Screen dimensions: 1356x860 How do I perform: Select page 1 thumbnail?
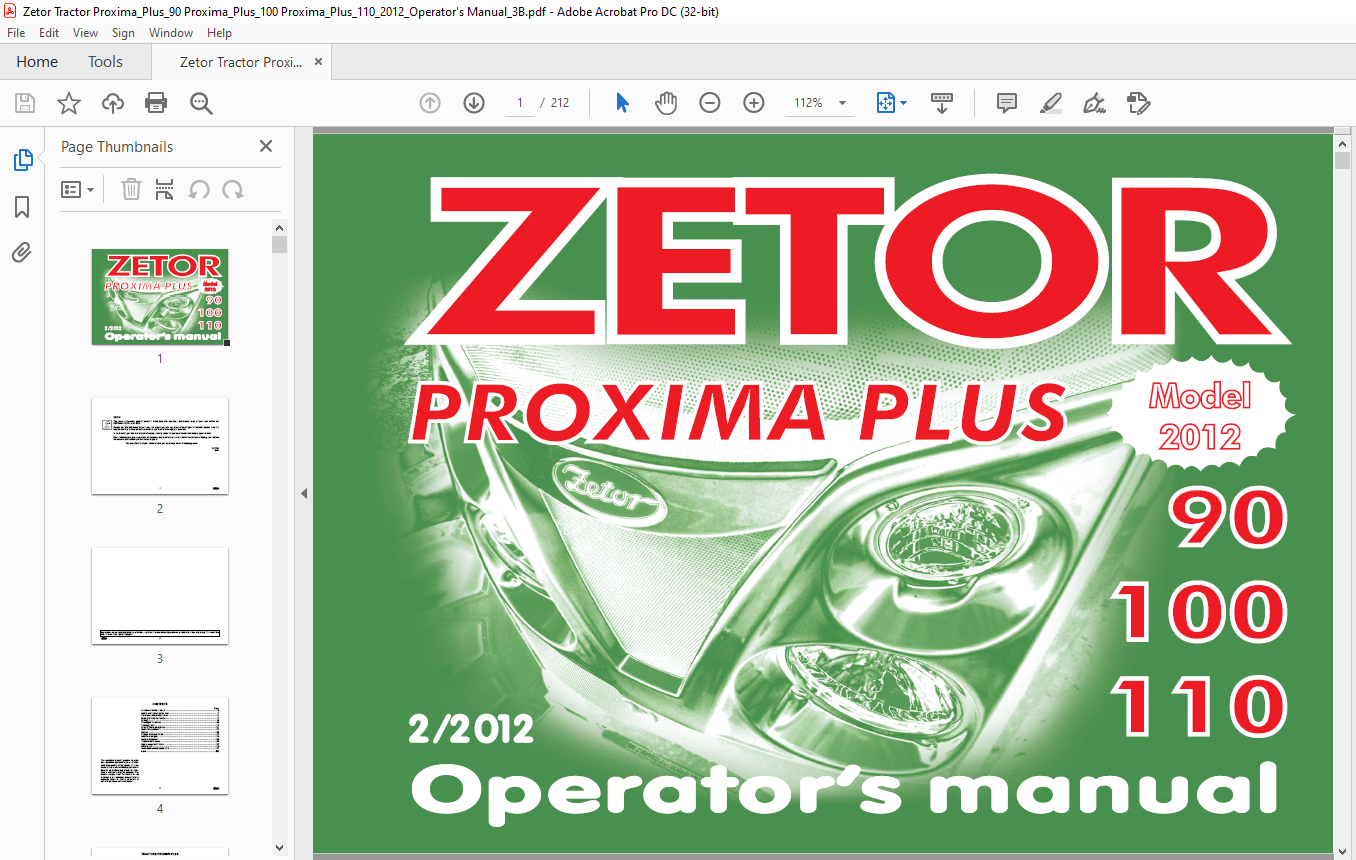tap(160, 297)
